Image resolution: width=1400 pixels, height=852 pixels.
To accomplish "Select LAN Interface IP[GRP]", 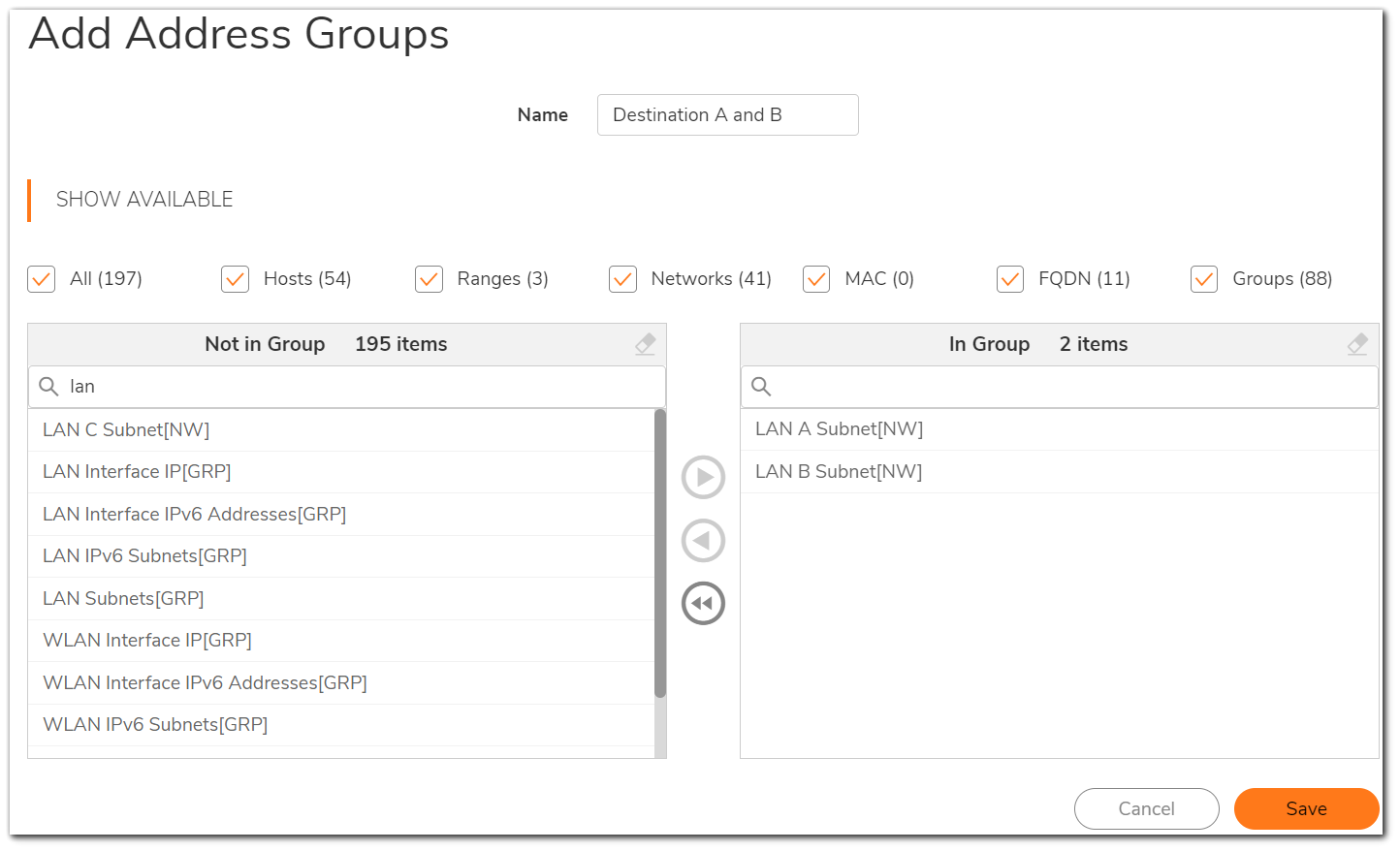I will coord(341,472).
